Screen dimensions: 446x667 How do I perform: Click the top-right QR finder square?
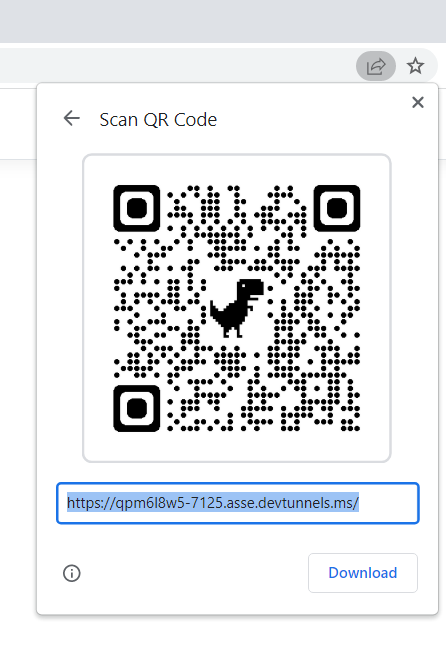click(337, 208)
